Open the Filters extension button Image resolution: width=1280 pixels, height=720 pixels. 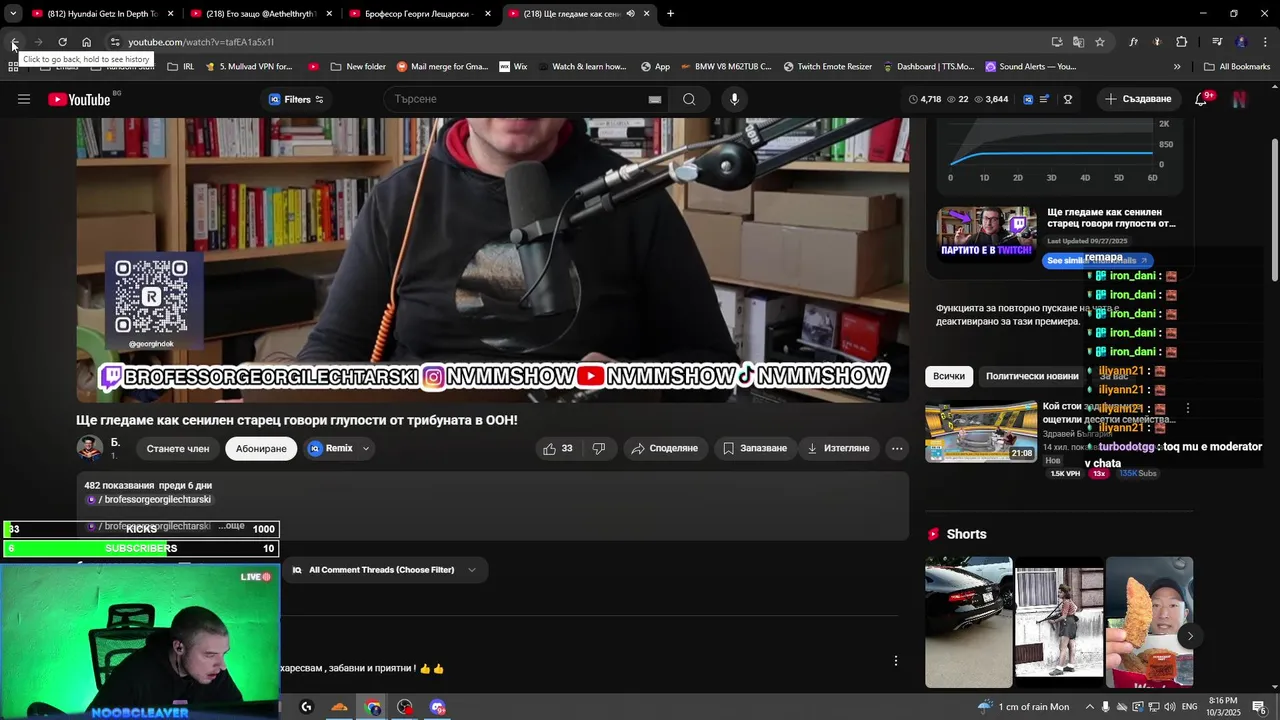pyautogui.click(x=296, y=99)
